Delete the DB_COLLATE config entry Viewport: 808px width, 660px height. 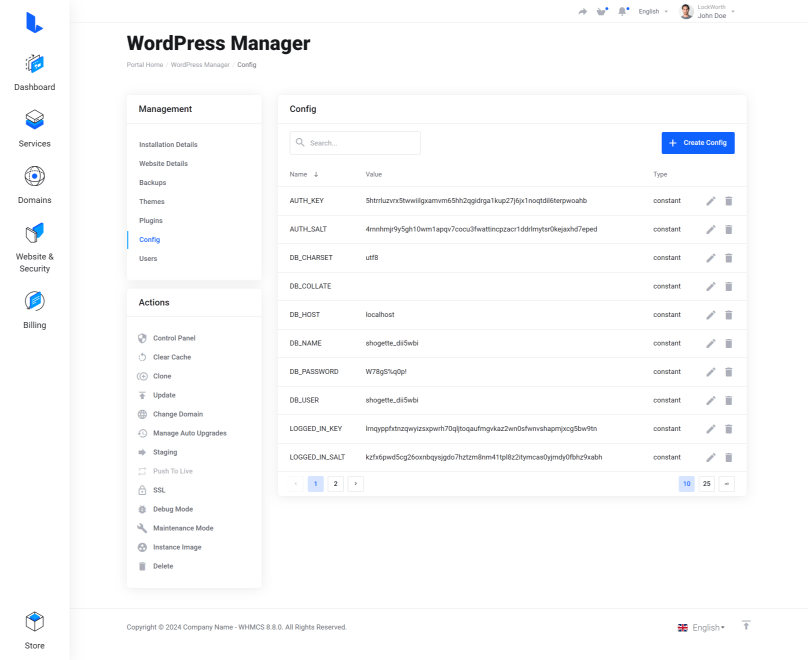tap(729, 286)
